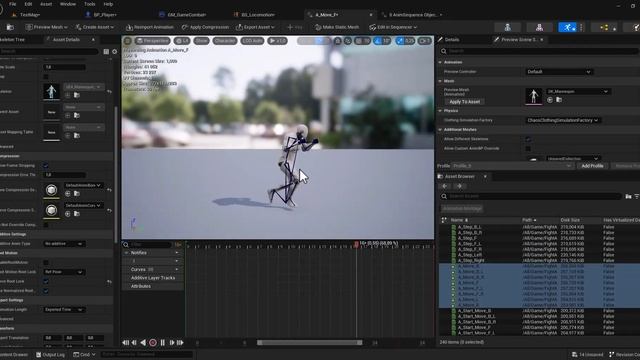Image resolution: width=640 pixels, height=360 pixels.
Task: Open the Animation Length dropdown
Action: pyautogui.click(x=64, y=310)
